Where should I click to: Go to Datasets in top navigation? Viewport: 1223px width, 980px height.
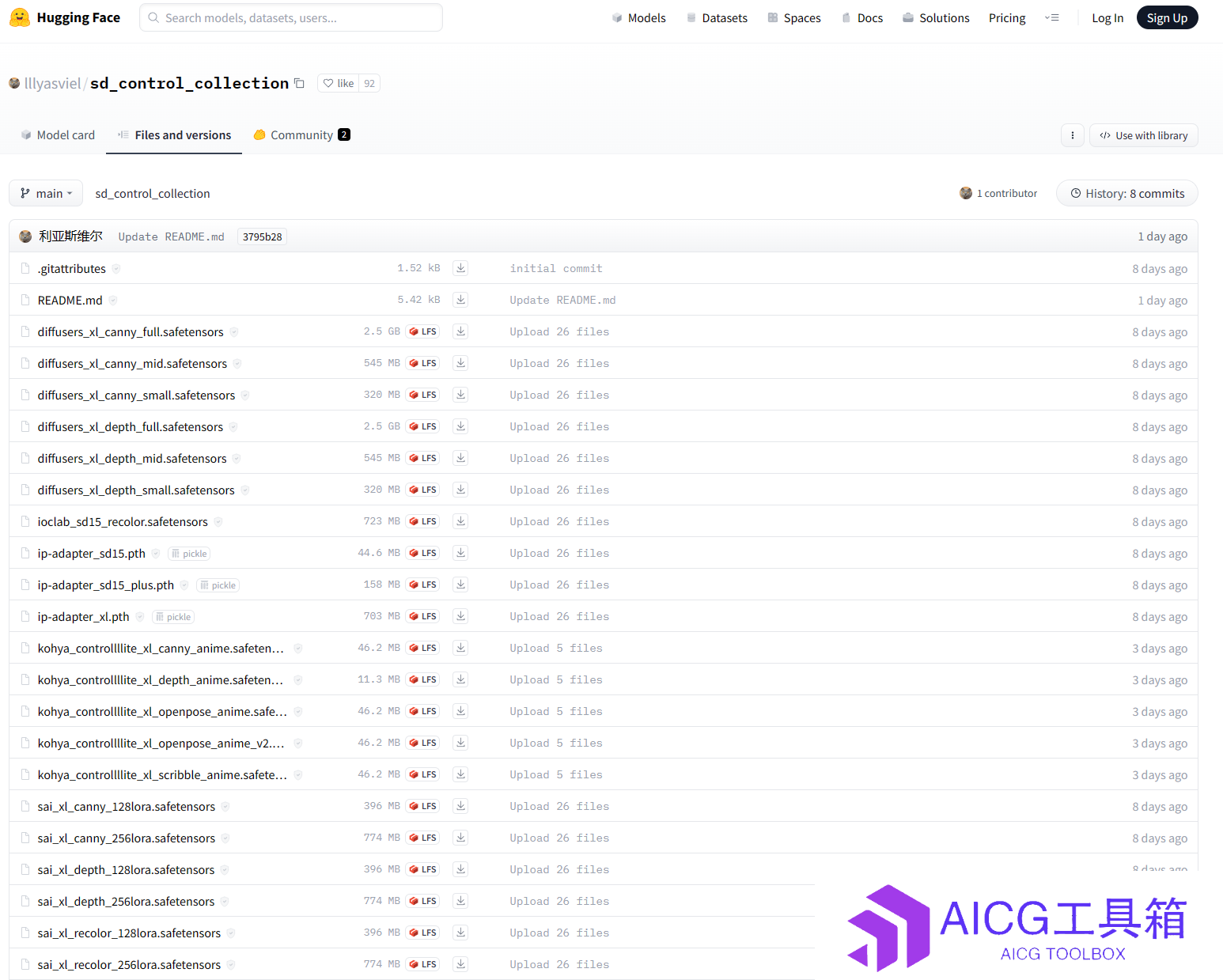717,17
